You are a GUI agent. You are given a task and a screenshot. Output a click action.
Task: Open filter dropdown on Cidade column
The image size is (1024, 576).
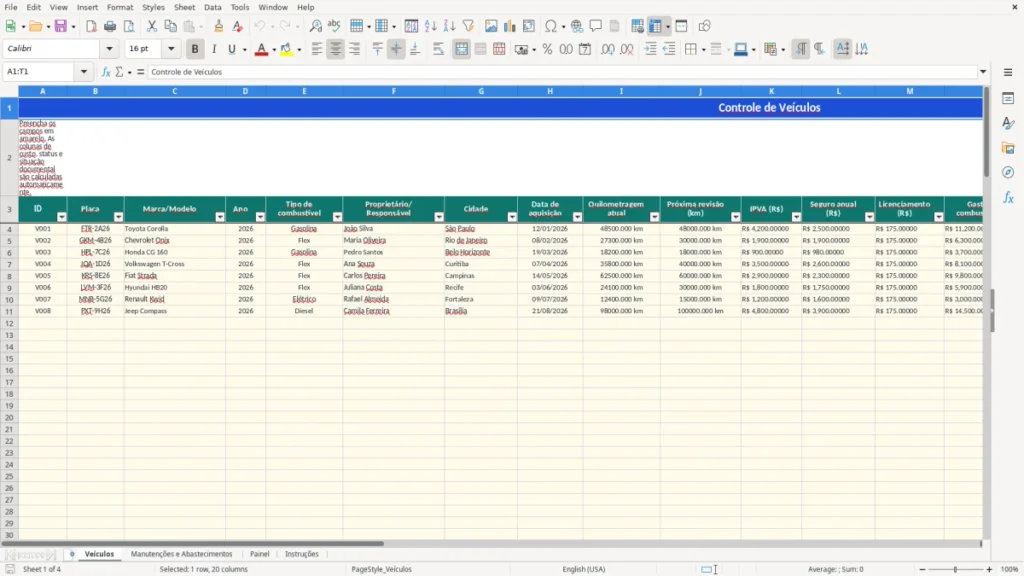click(512, 217)
